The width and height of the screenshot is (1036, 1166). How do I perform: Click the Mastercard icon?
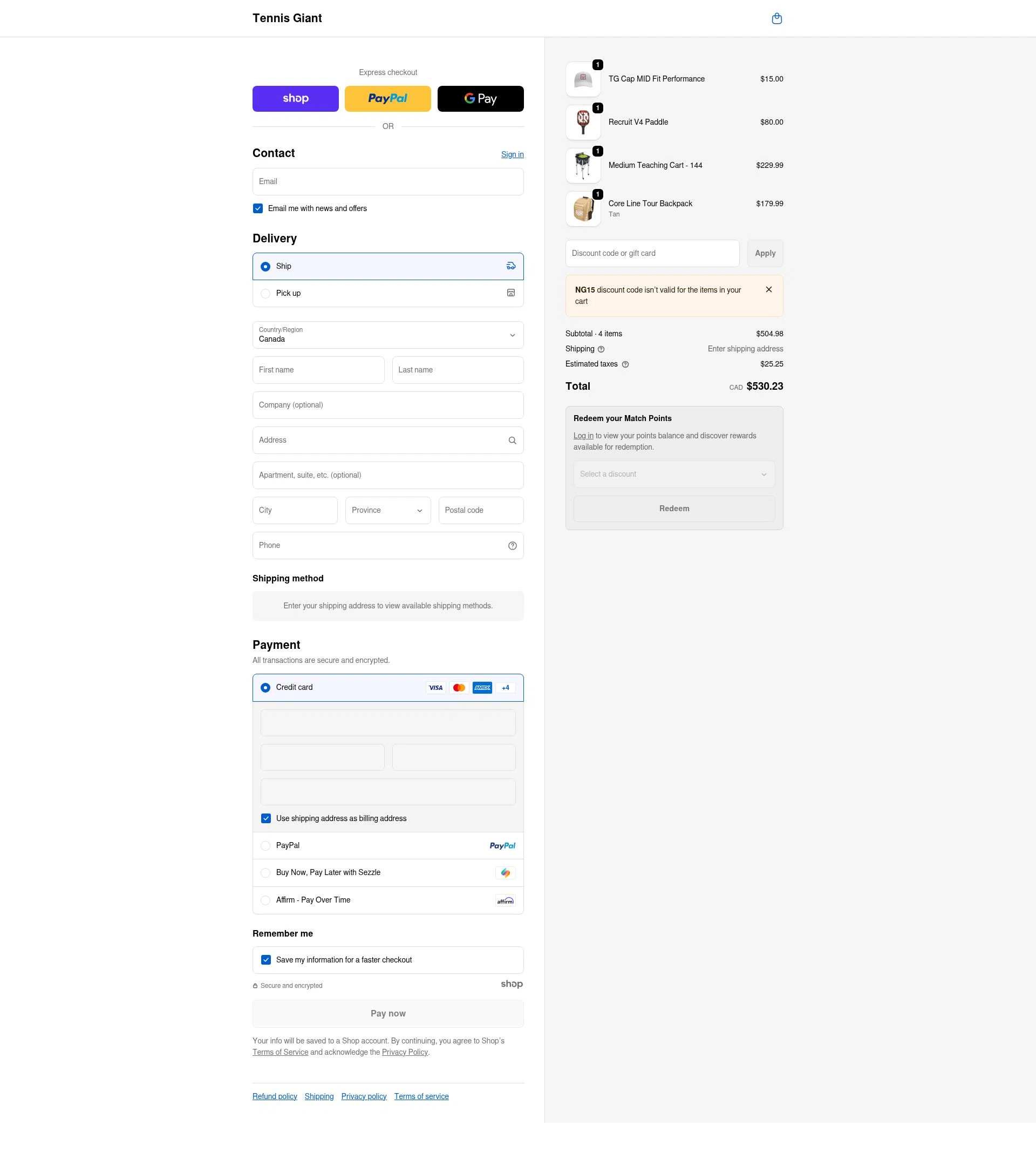(459, 687)
